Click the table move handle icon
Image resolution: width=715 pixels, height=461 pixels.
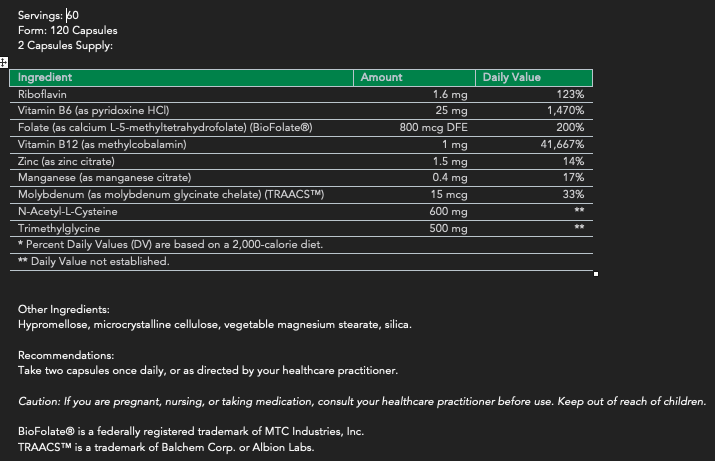tap(4, 64)
